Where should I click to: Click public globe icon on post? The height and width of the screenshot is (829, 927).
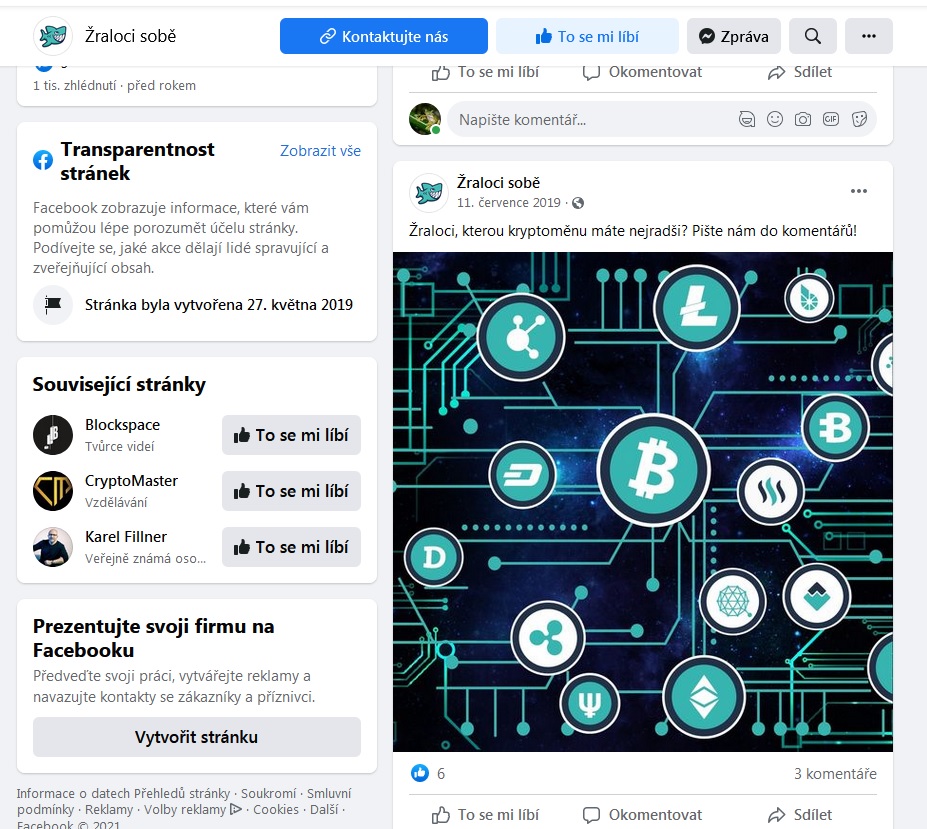pyautogui.click(x=578, y=203)
